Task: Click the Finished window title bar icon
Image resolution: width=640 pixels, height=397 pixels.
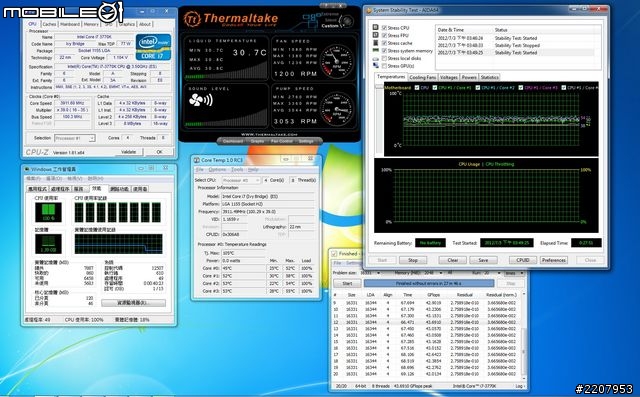Action: (334, 253)
